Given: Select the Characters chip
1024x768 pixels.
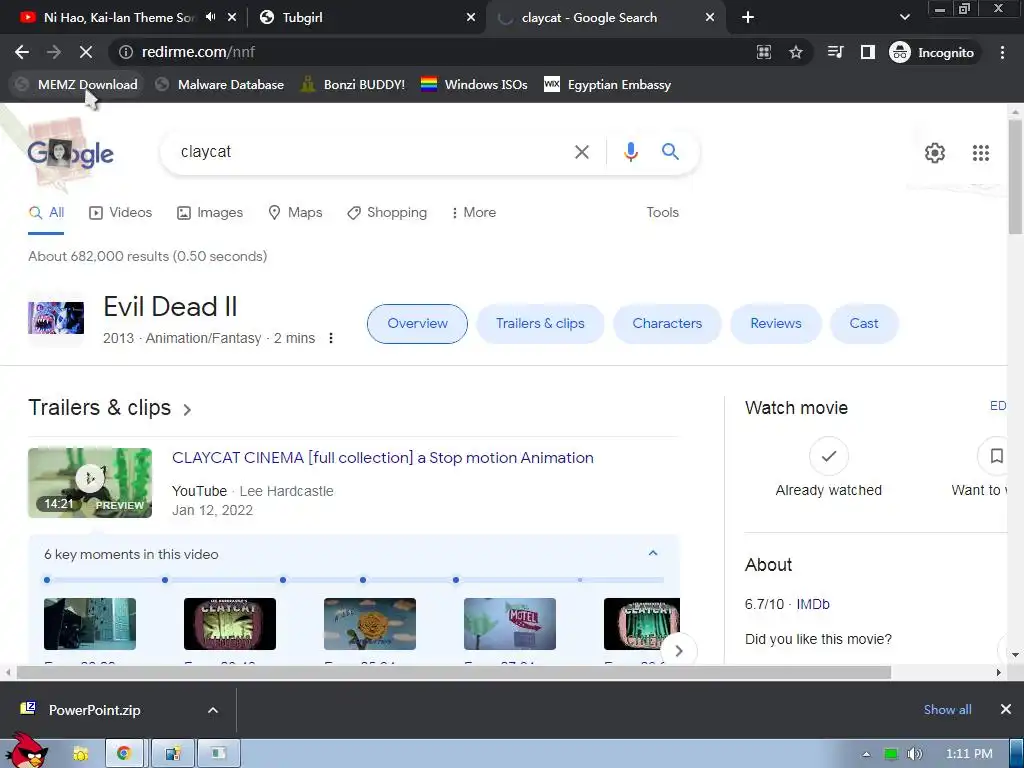Looking at the screenshot, I should point(667,324).
